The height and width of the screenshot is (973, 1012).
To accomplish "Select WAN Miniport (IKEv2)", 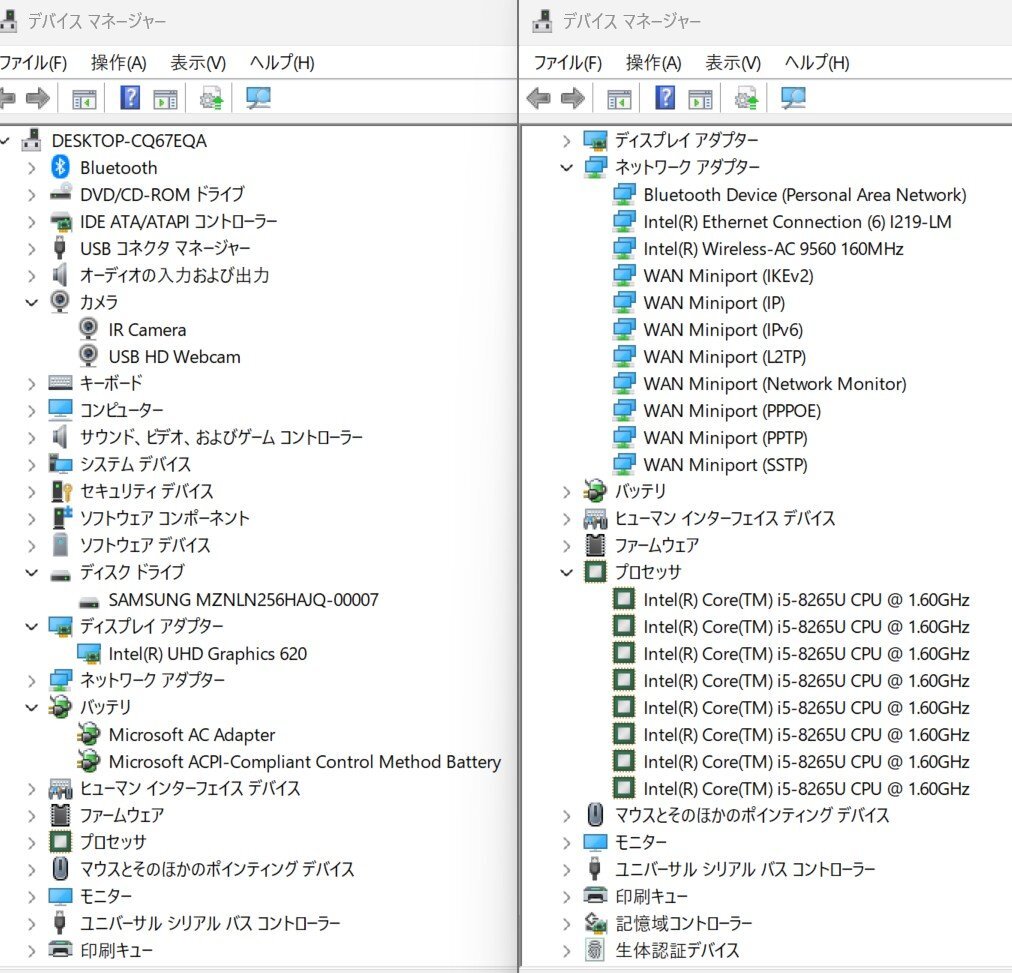I will click(728, 276).
